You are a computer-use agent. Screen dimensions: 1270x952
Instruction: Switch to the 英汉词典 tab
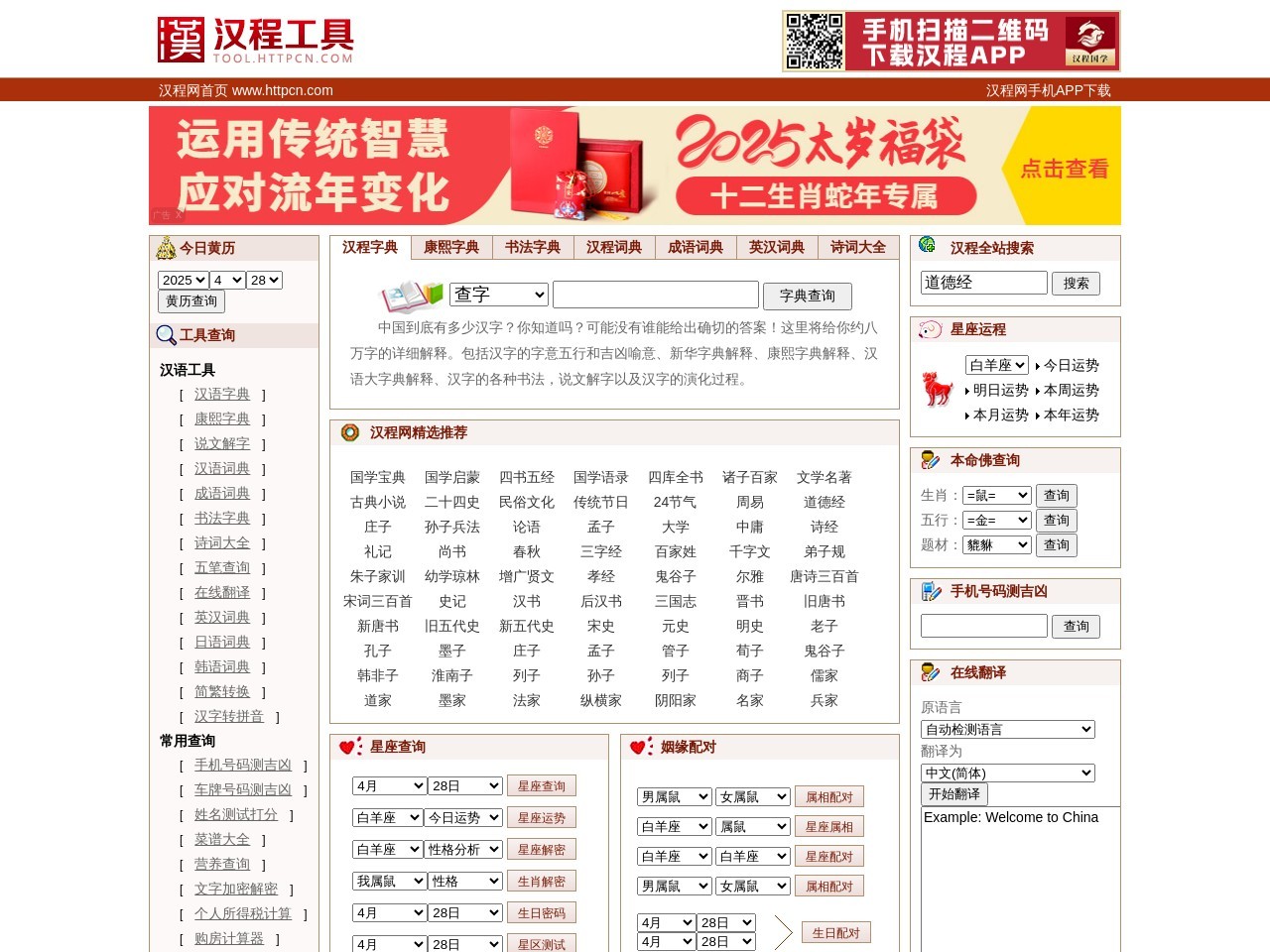pyautogui.click(x=777, y=247)
